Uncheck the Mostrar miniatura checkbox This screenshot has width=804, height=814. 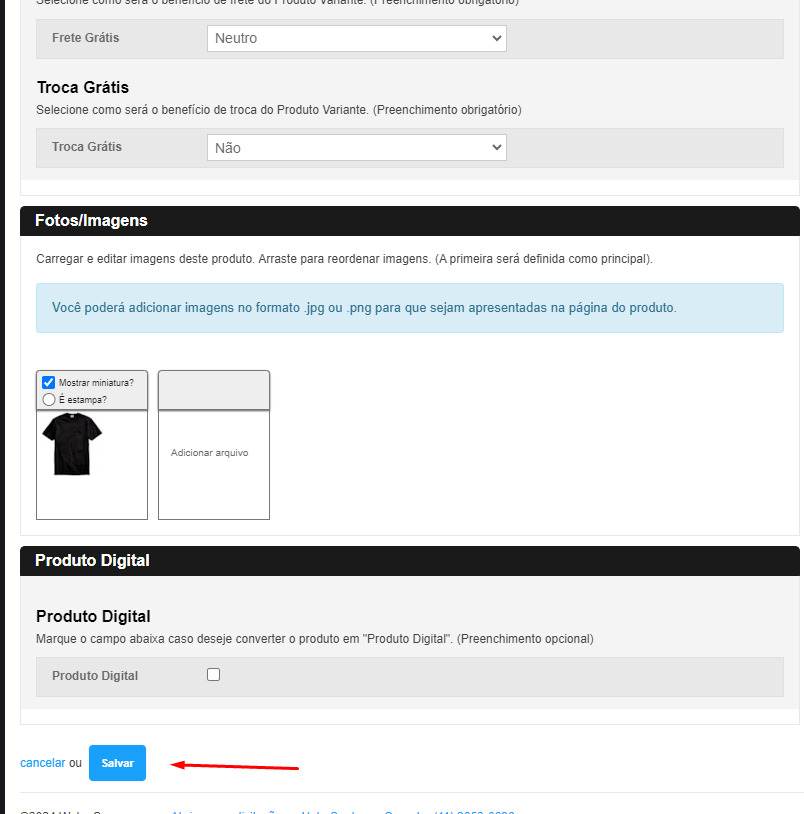point(48,382)
